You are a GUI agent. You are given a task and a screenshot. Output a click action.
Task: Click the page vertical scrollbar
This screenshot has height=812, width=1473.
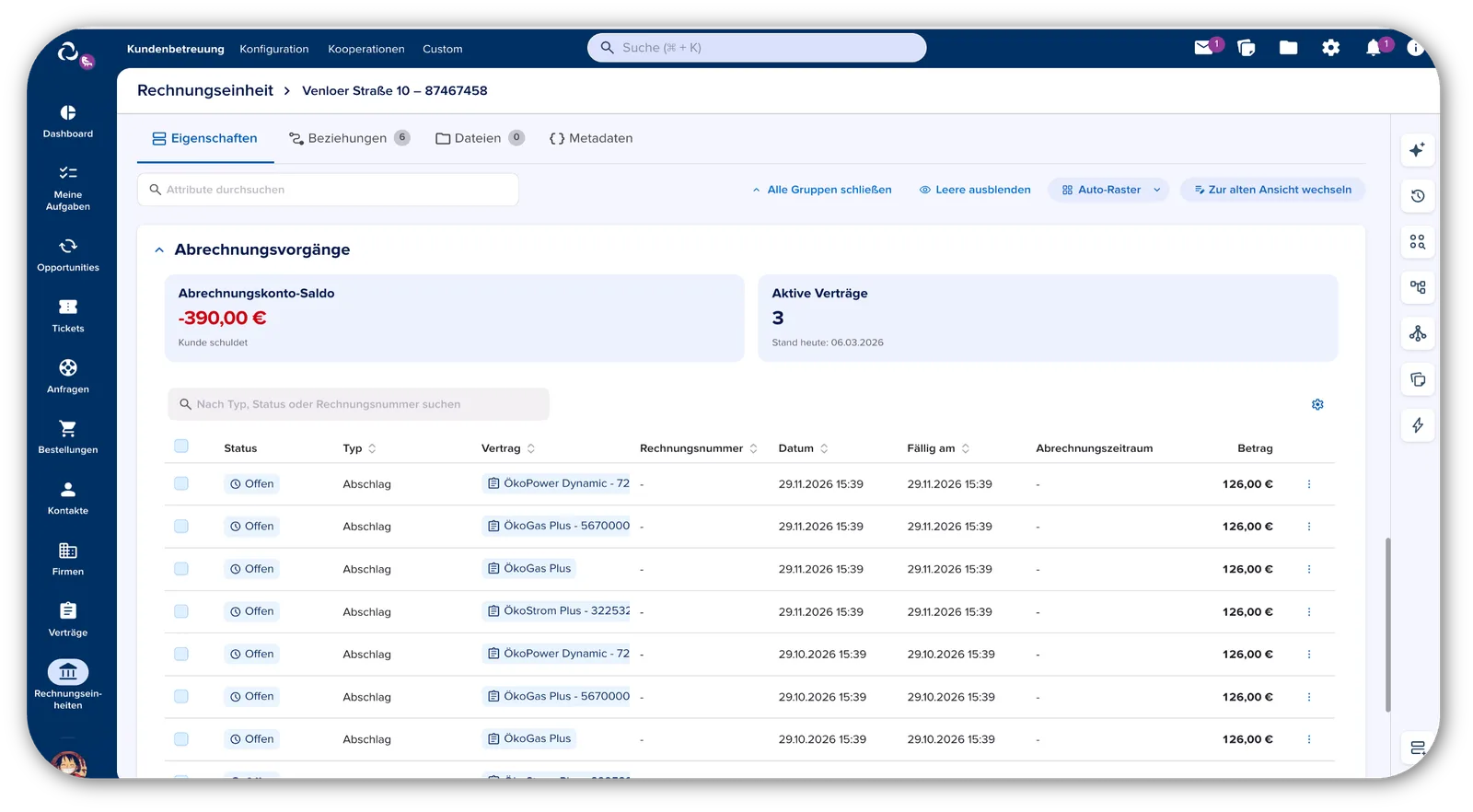point(1387,625)
